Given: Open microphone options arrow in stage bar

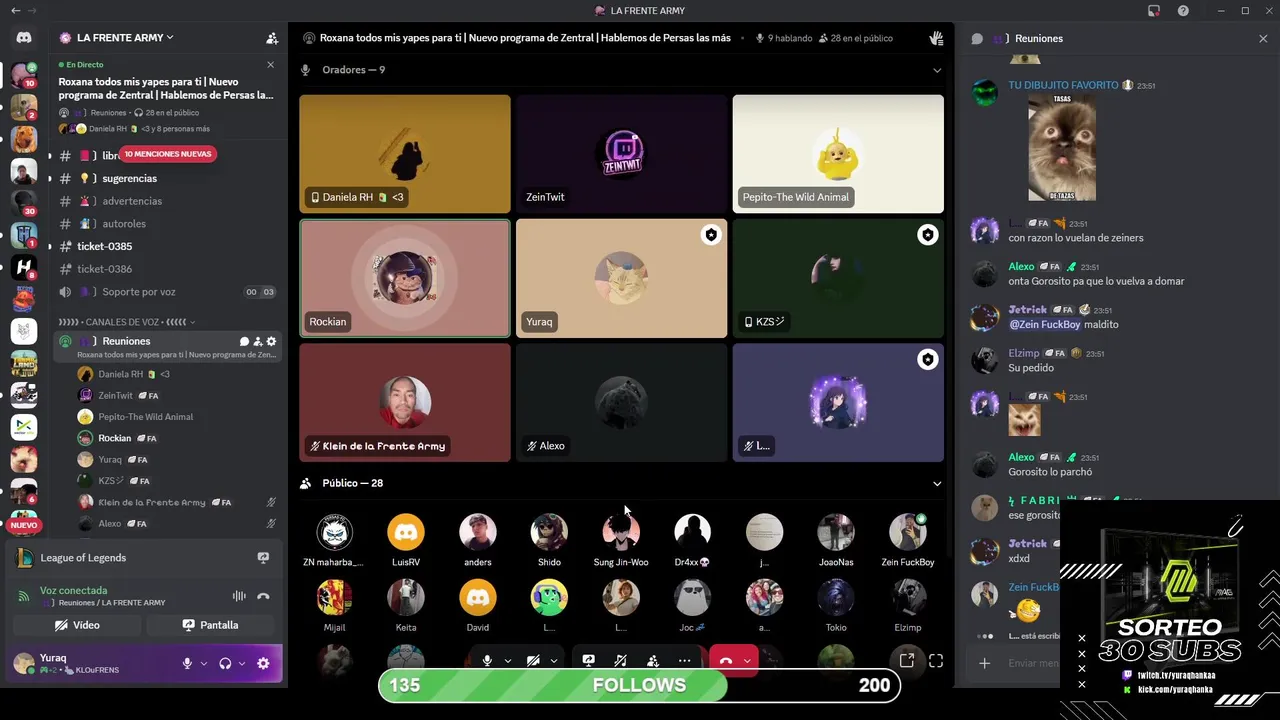Looking at the screenshot, I should pos(507,661).
